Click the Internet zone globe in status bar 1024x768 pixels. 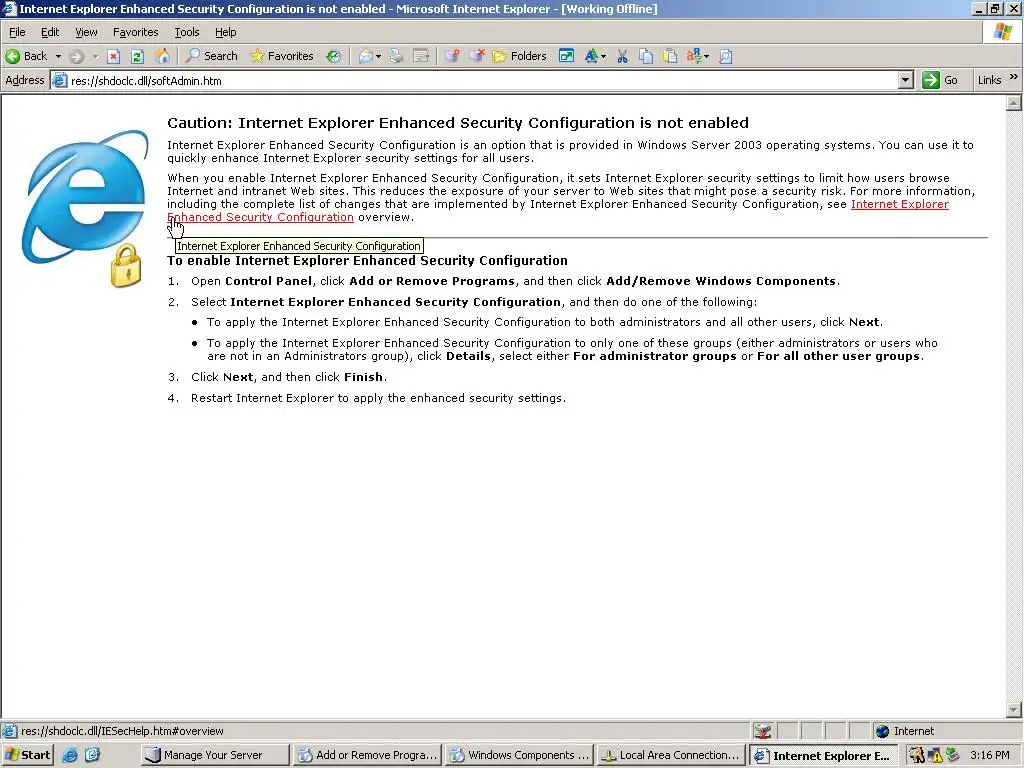[x=883, y=731]
